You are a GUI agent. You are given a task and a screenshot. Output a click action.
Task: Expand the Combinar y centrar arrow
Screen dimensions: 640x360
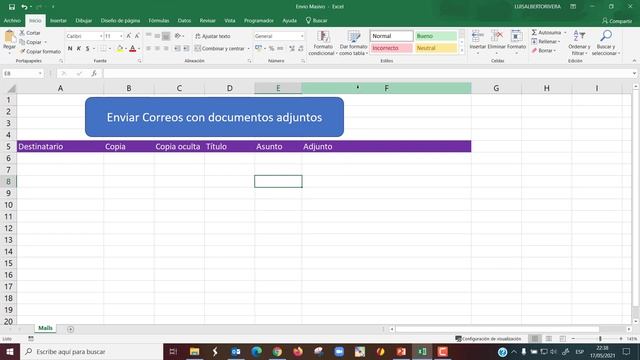click(x=249, y=49)
